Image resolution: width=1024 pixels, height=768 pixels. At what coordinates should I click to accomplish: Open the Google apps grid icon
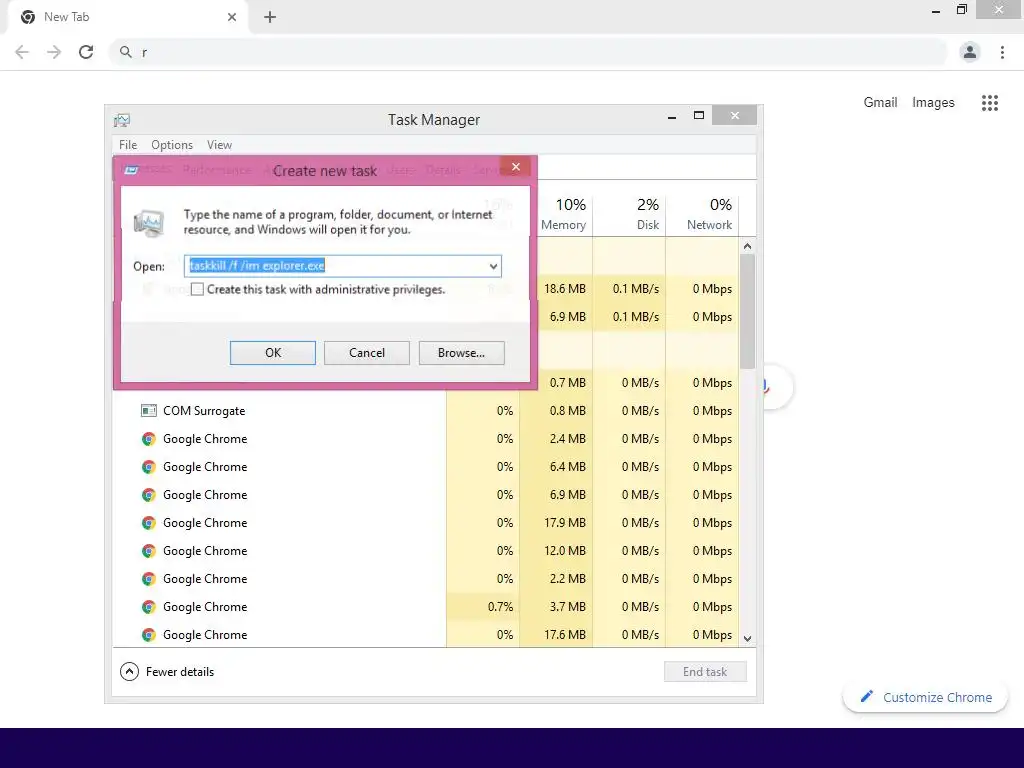coord(990,103)
